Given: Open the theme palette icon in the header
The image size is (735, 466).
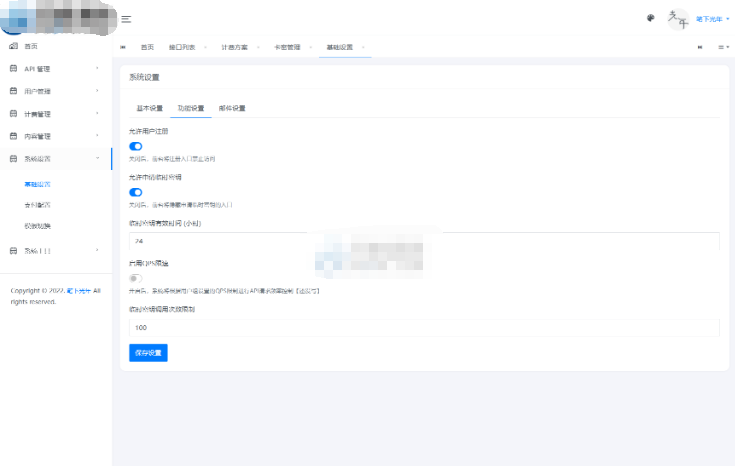Looking at the screenshot, I should coord(651,18).
